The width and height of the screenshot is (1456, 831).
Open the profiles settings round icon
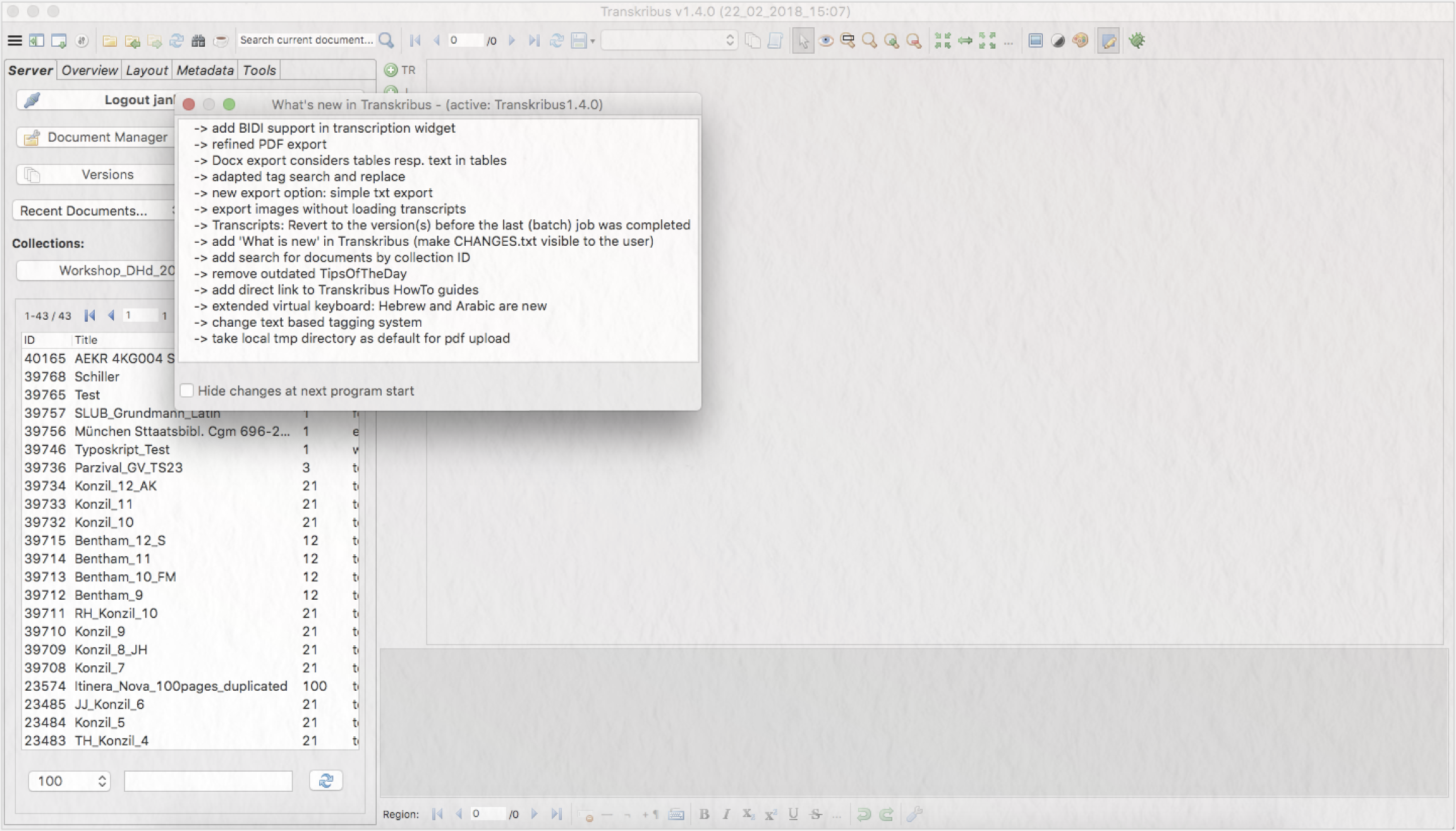pyautogui.click(x=82, y=40)
